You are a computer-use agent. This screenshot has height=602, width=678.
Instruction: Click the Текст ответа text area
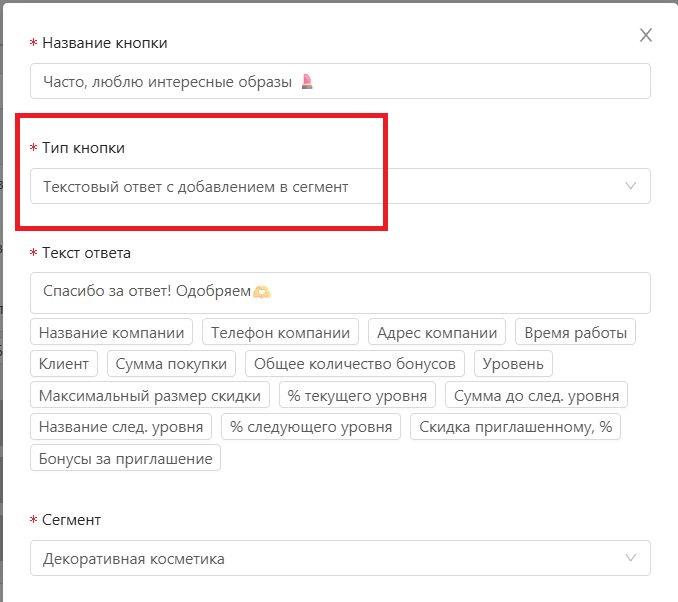coord(340,293)
